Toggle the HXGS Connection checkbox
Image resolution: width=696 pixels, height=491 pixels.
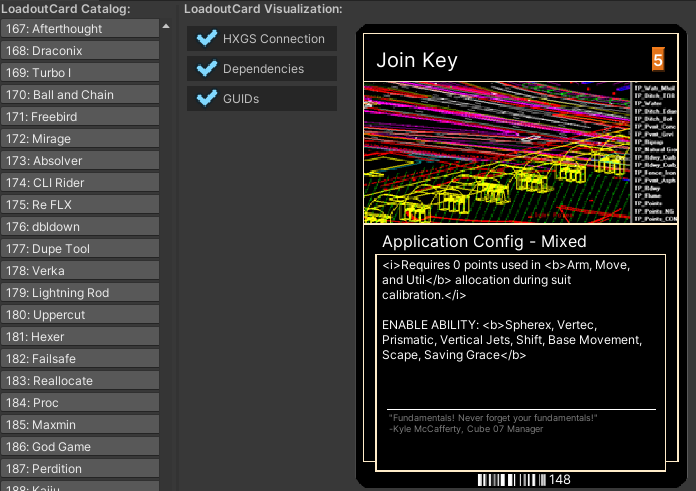tap(208, 39)
